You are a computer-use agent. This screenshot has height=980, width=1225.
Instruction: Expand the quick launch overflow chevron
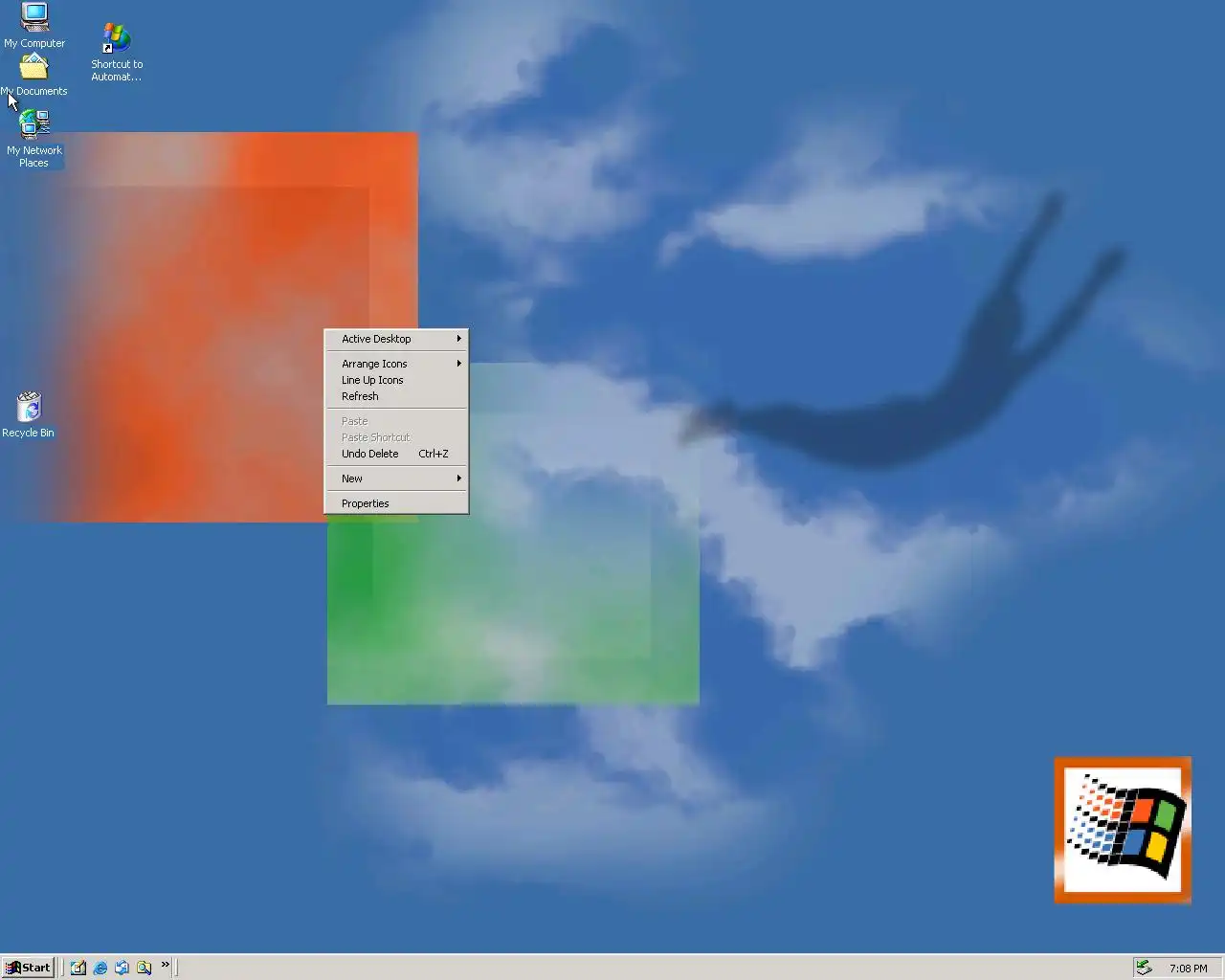coord(165,965)
